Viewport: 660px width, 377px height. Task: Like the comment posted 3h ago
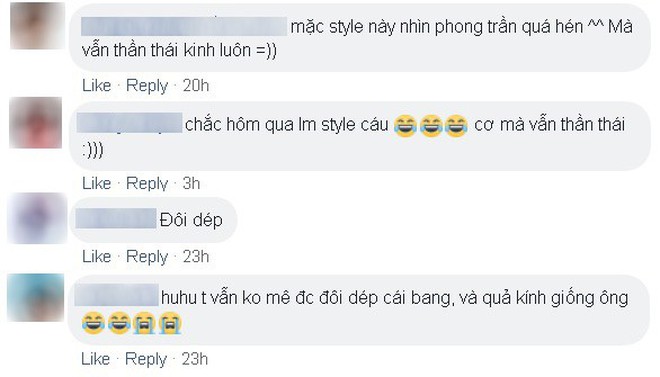96,183
